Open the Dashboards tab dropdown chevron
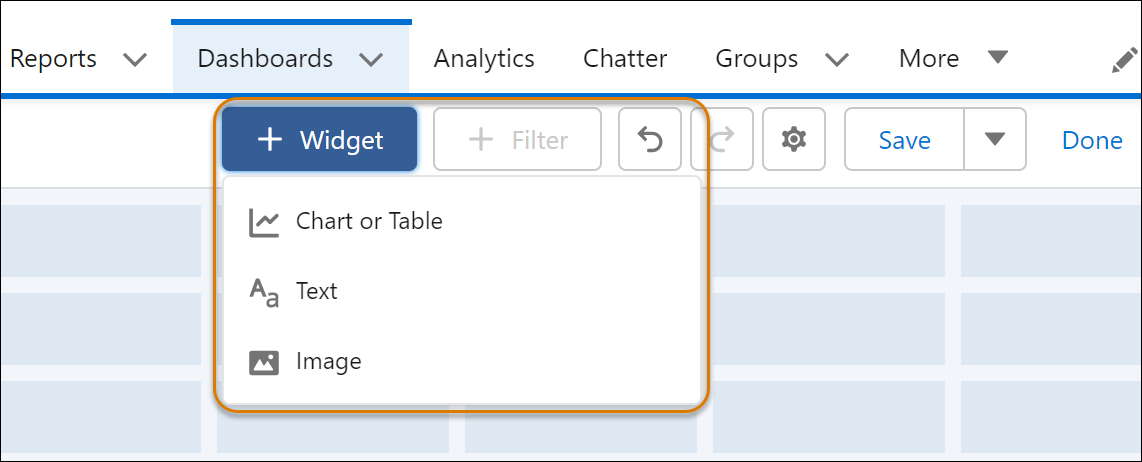 (371, 60)
